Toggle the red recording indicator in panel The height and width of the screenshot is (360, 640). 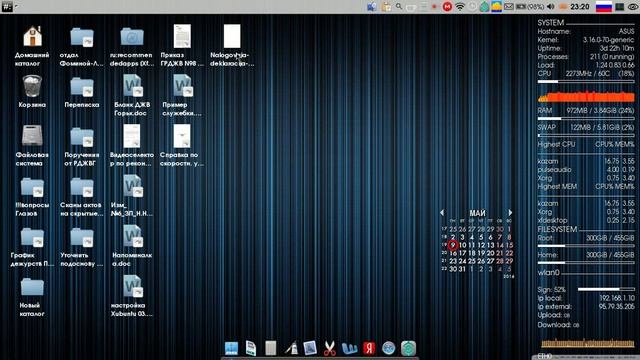pos(434,7)
